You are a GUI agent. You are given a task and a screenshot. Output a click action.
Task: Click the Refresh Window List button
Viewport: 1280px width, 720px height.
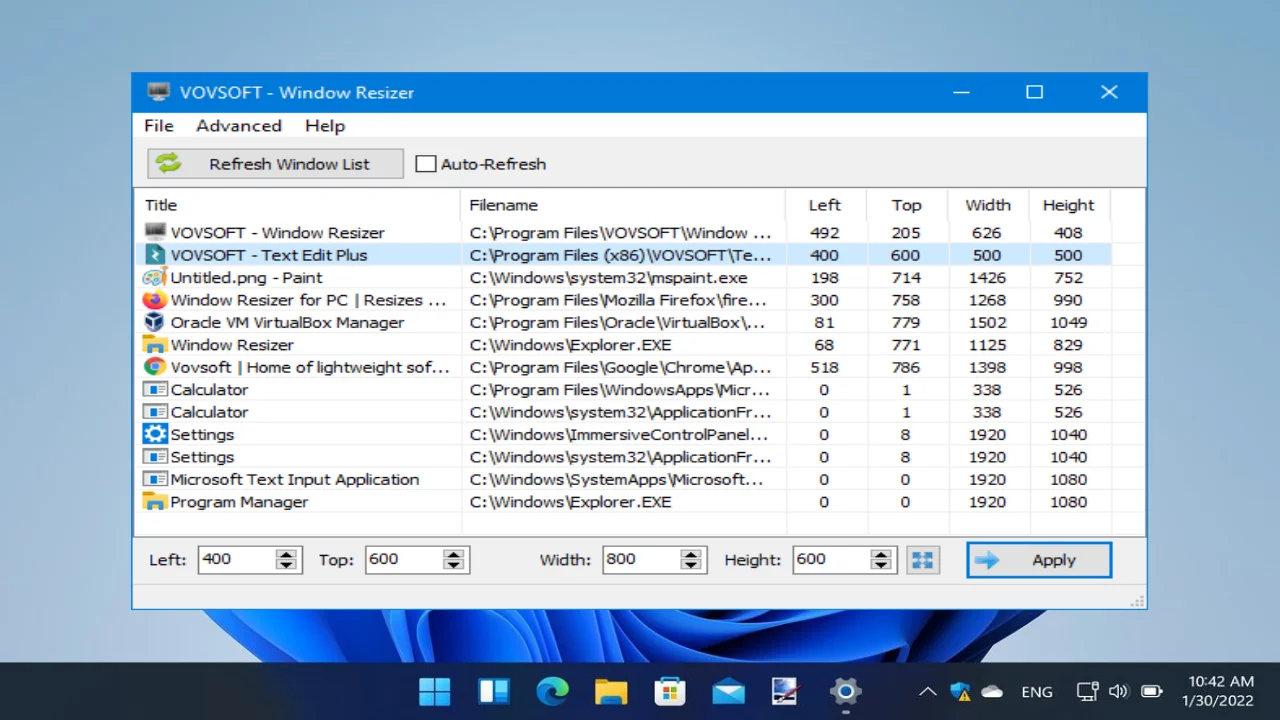[x=275, y=164]
